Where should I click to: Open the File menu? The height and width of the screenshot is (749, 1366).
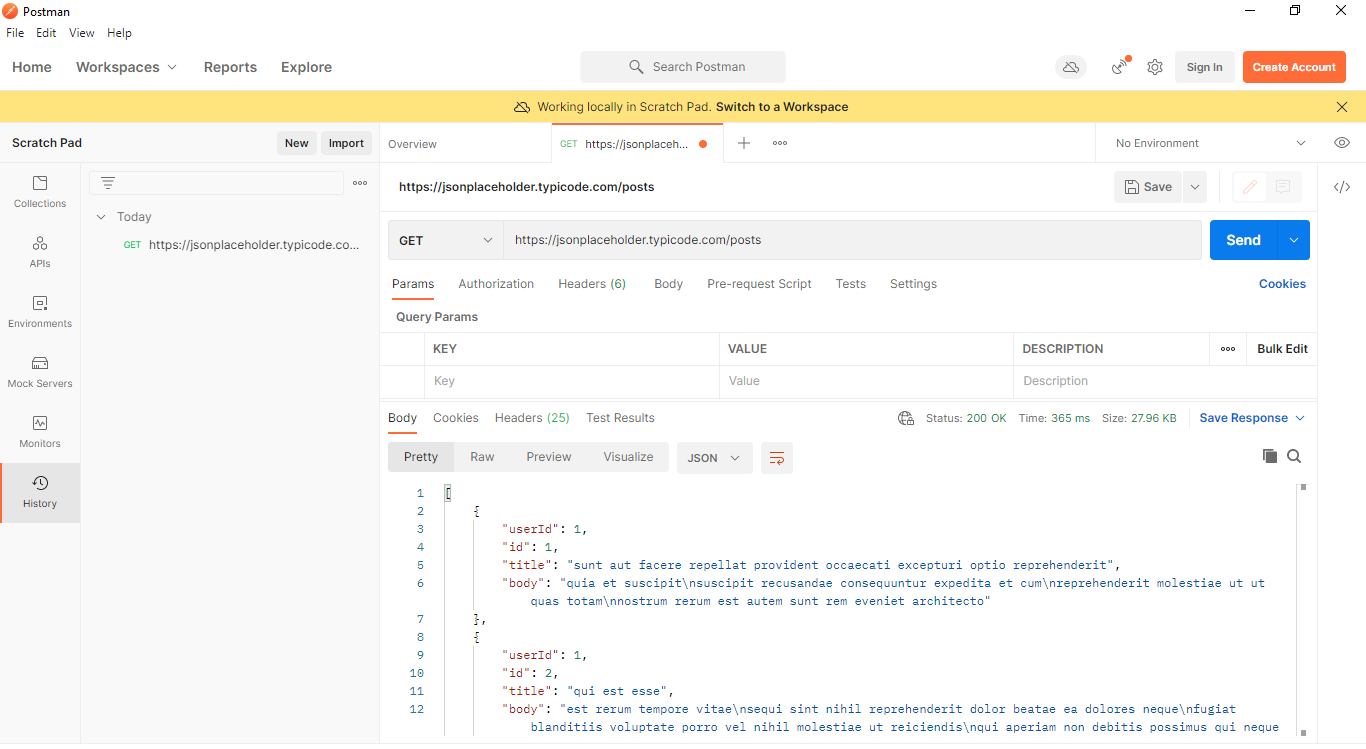(x=15, y=33)
